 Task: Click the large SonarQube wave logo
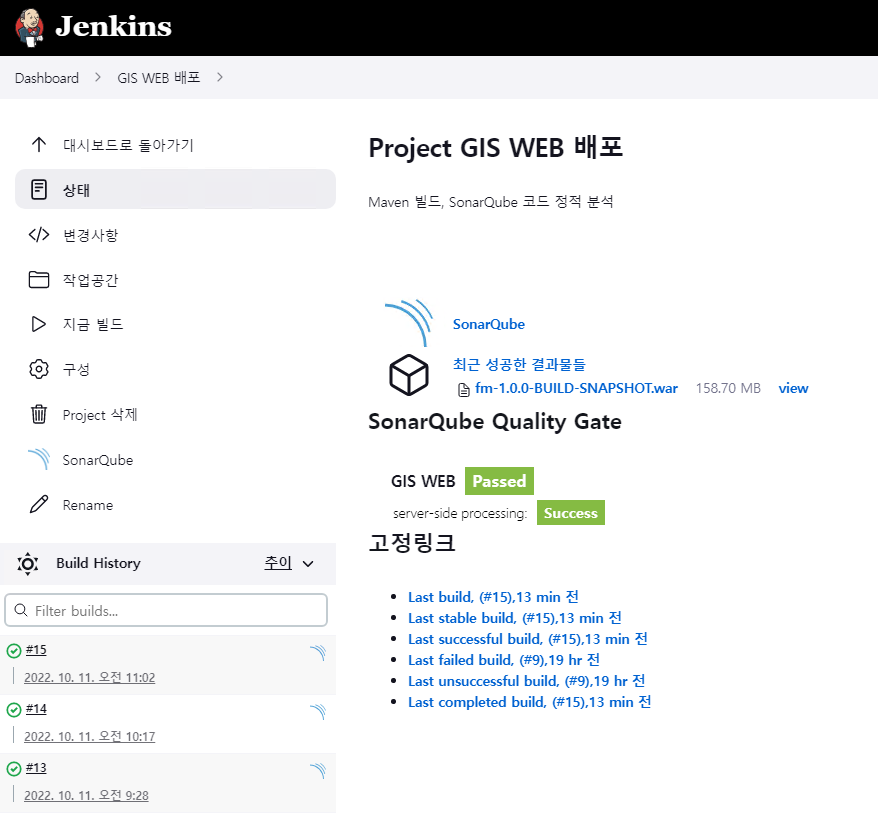coord(409,323)
